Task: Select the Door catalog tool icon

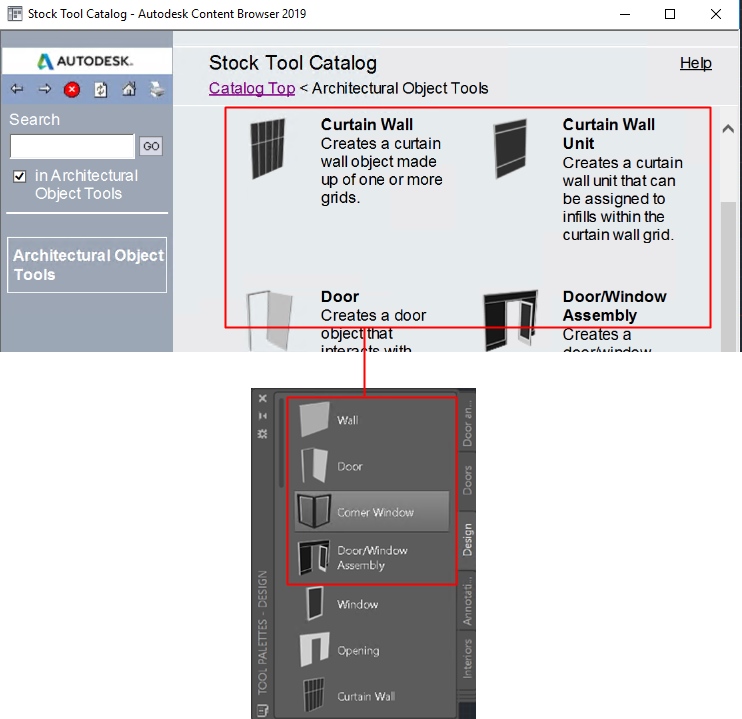Action: click(x=269, y=320)
